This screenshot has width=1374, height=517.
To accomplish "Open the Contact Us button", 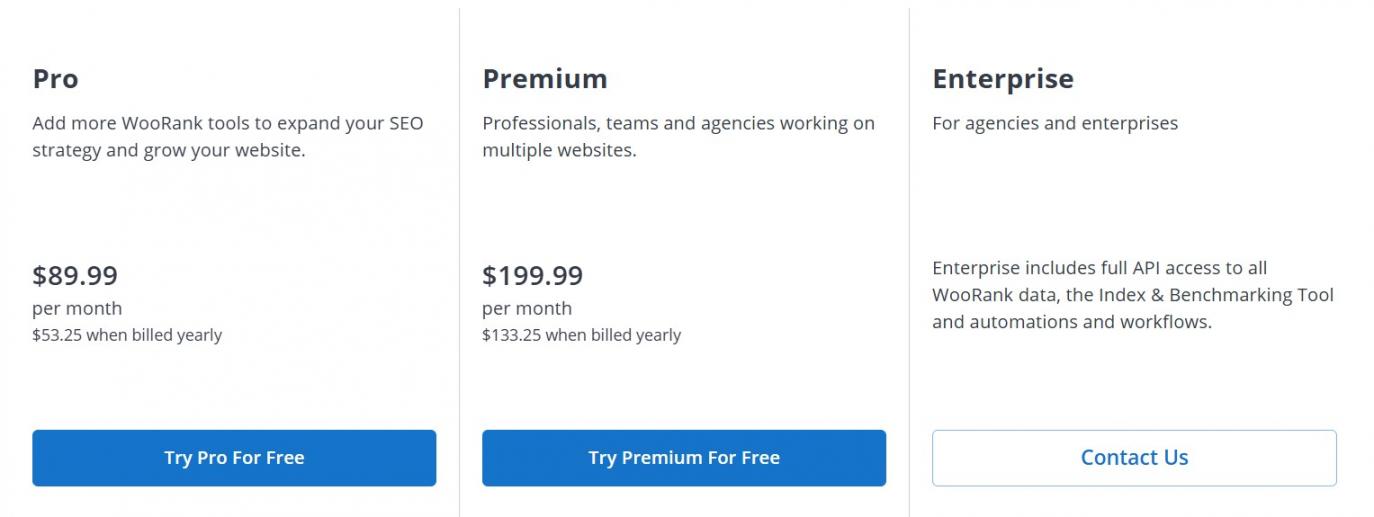I will (1134, 458).
